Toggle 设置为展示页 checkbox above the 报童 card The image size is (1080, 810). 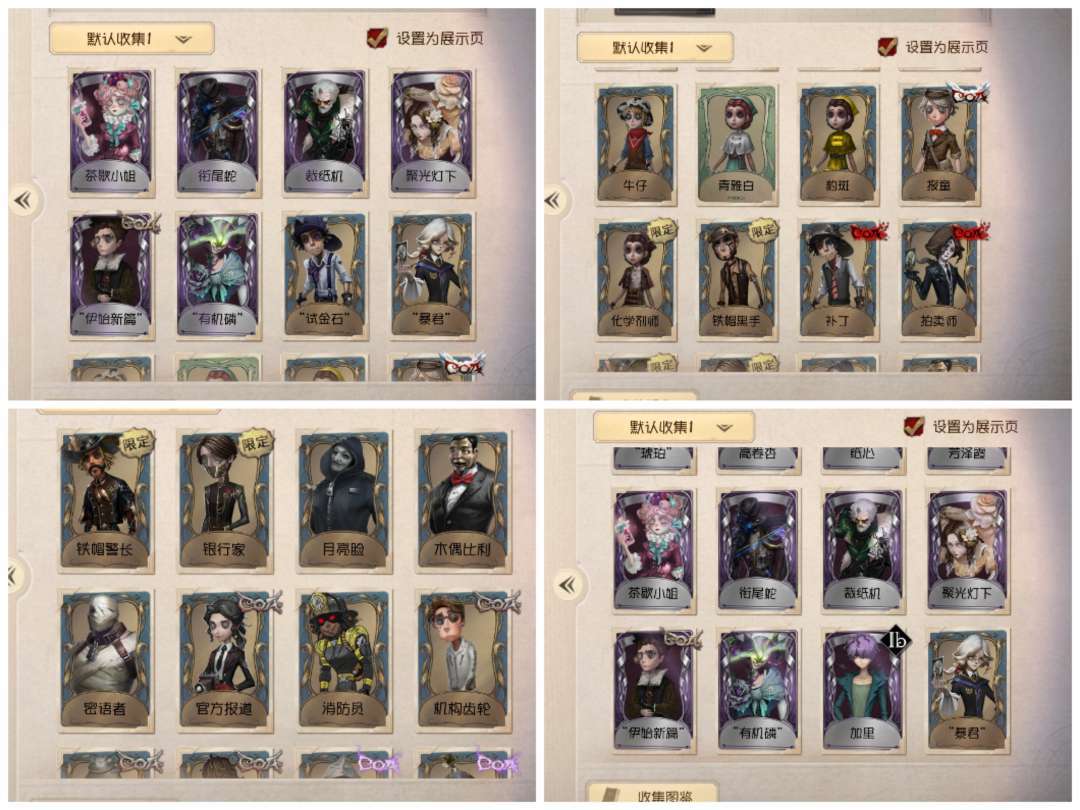pos(887,47)
